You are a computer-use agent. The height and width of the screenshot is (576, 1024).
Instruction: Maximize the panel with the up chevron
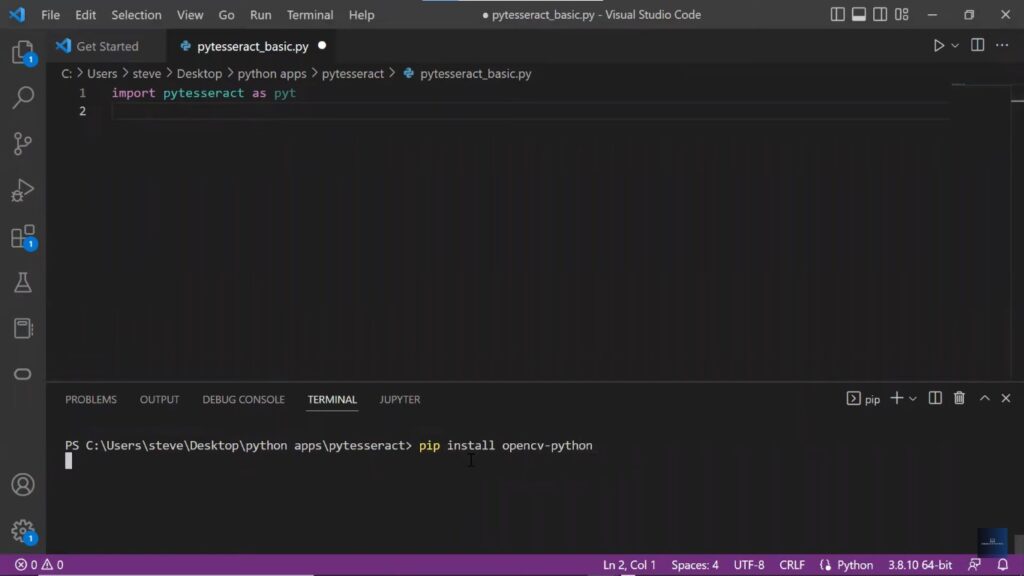pyautogui.click(x=984, y=398)
